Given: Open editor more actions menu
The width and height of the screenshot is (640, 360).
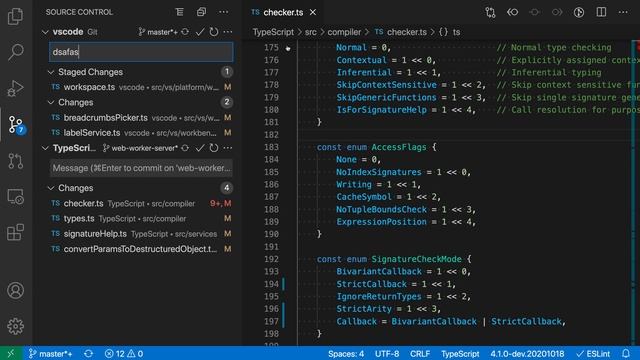Looking at the screenshot, I should [x=623, y=12].
